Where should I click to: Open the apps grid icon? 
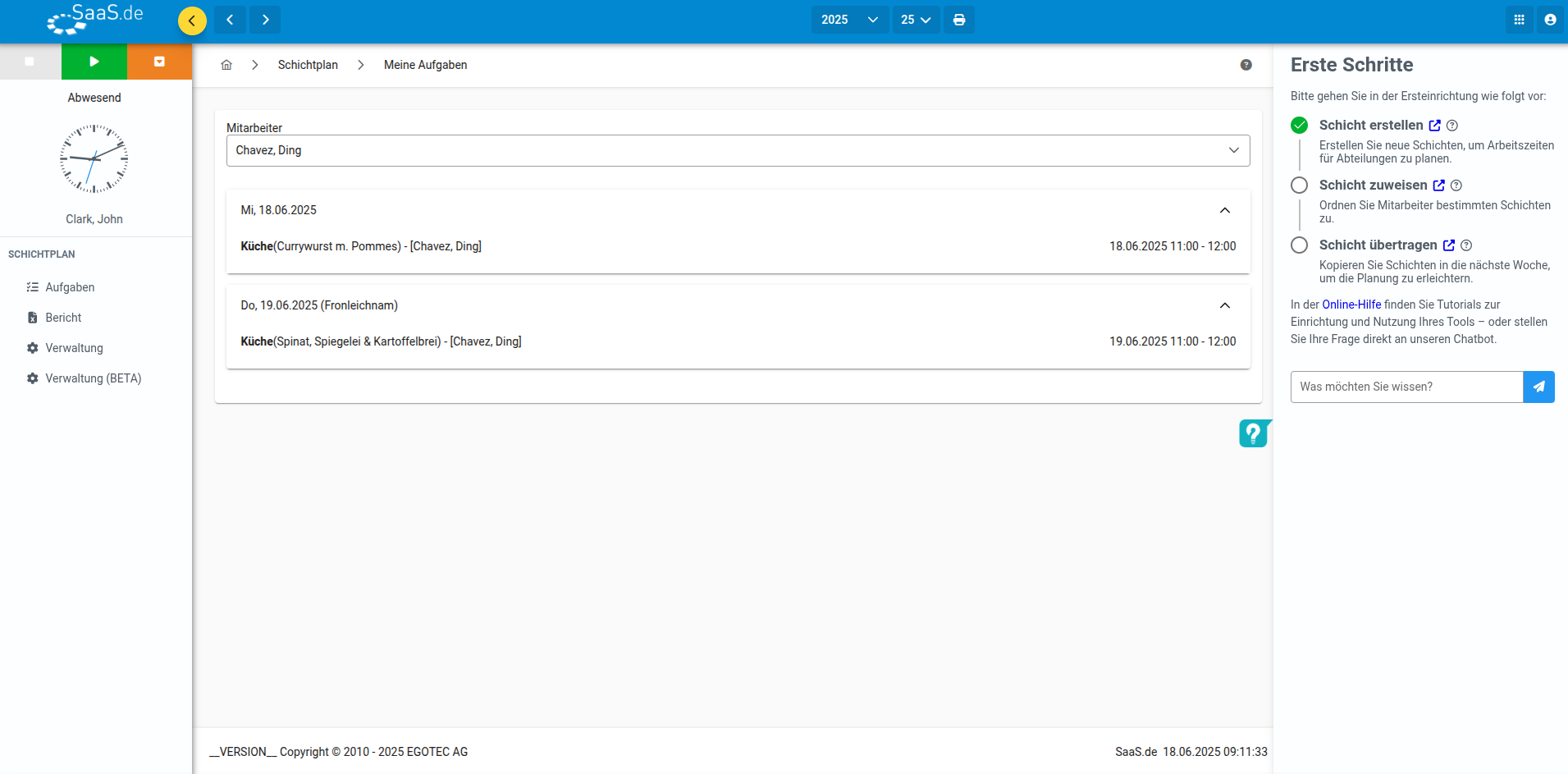[1520, 20]
